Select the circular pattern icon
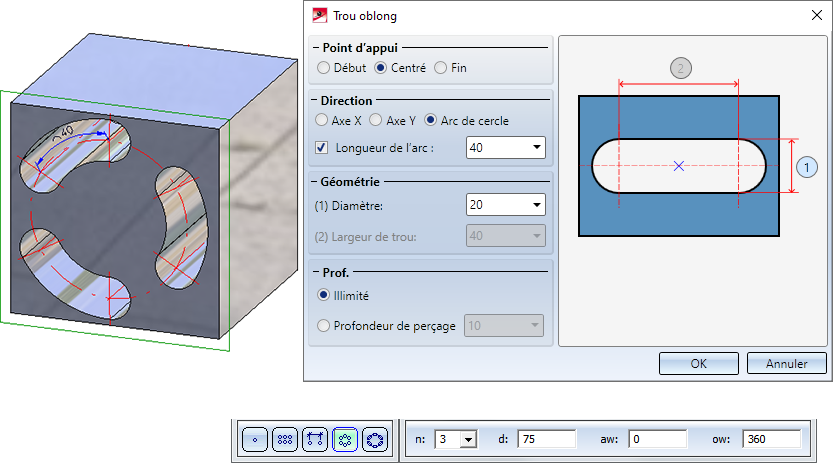833x463 pixels. pos(345,440)
